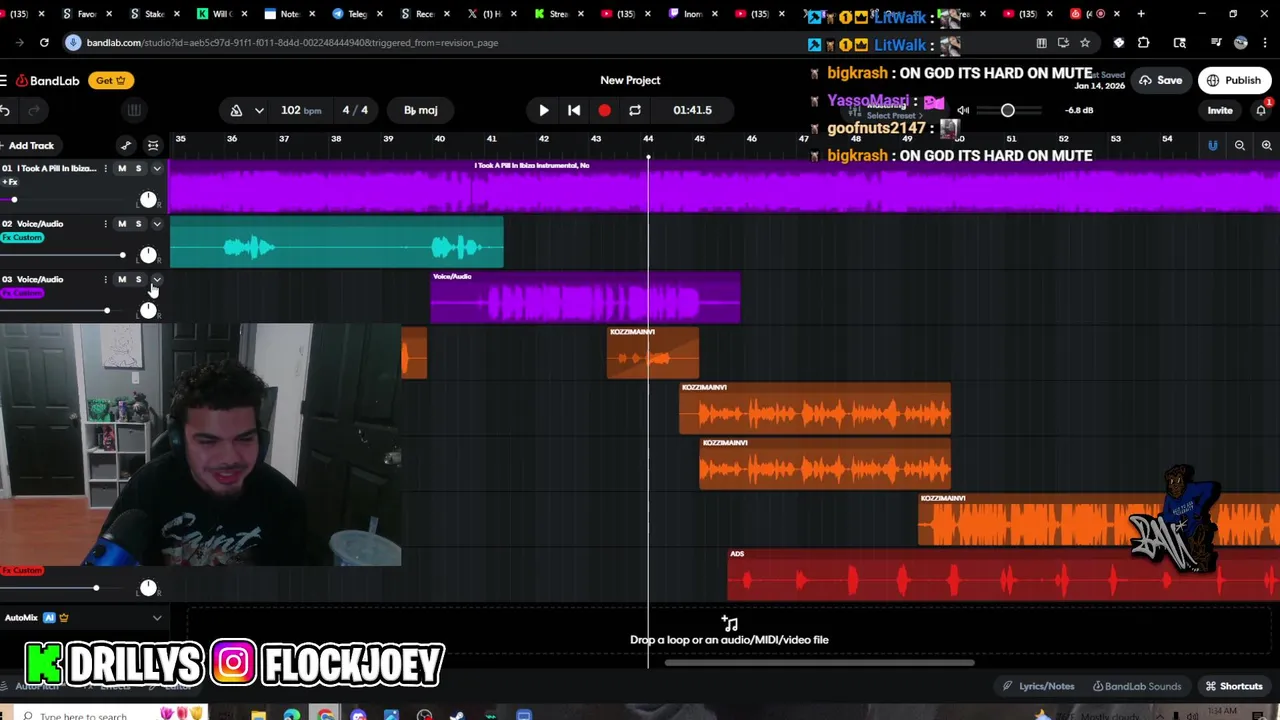Click the BandLab logo
Viewport: 1280px width, 720px height.
47,80
